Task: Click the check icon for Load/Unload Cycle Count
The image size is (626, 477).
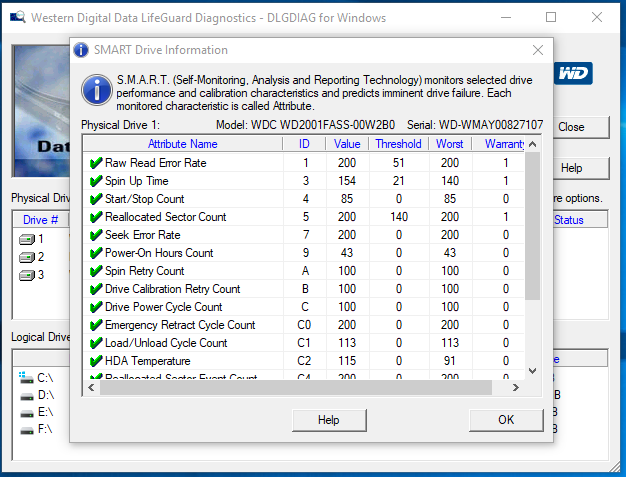Action: pos(96,342)
